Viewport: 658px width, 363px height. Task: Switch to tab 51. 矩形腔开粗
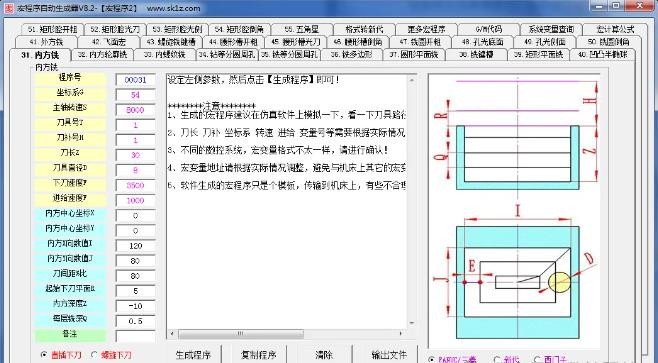click(52, 29)
